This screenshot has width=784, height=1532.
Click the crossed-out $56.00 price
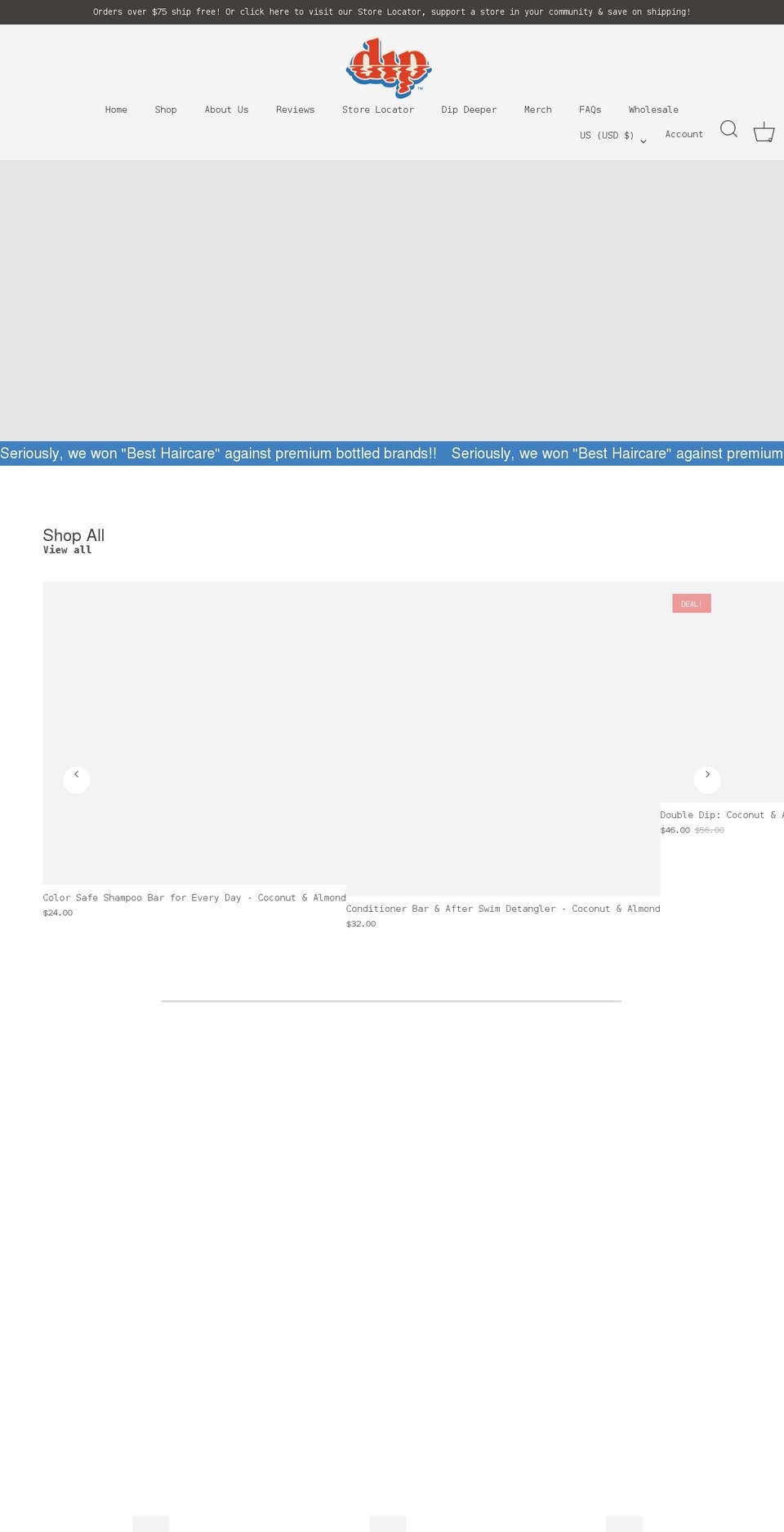[x=709, y=829]
